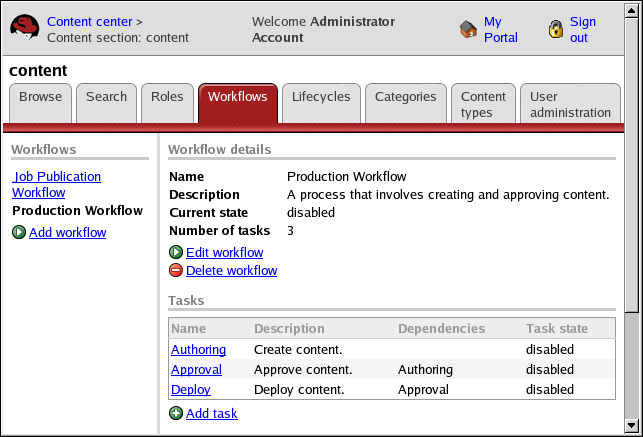This screenshot has height=437, width=643.
Task: Open the Roles tab
Action: pyautogui.click(x=167, y=103)
